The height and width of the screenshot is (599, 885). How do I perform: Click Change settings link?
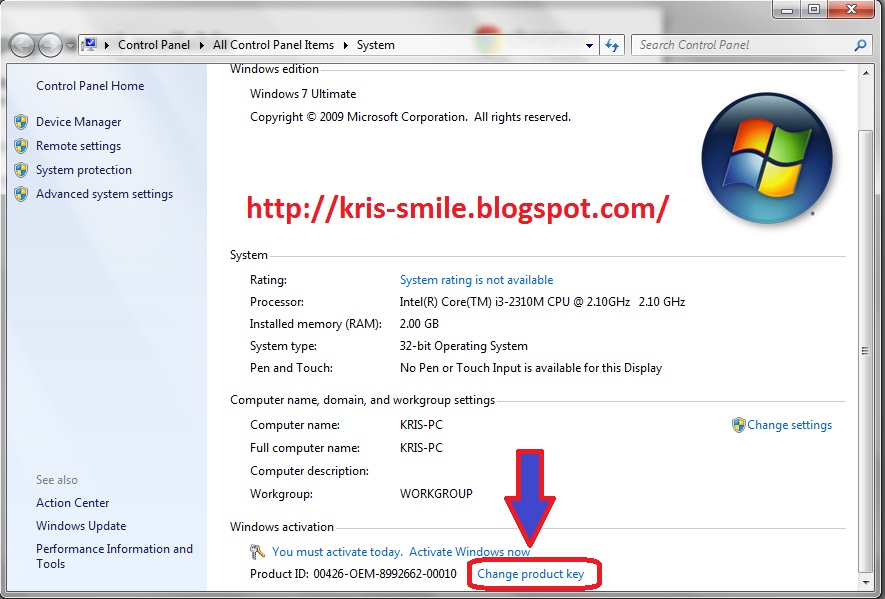[x=789, y=425]
